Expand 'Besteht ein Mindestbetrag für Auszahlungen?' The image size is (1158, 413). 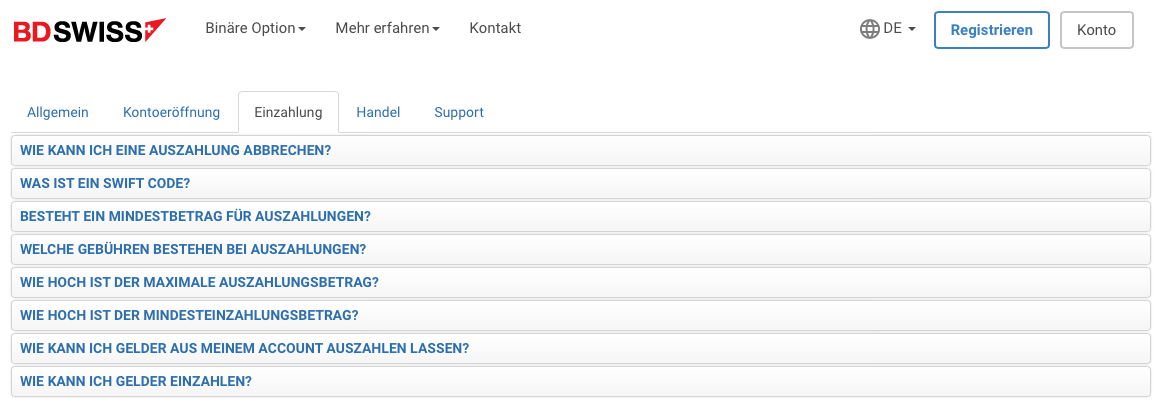[581, 216]
